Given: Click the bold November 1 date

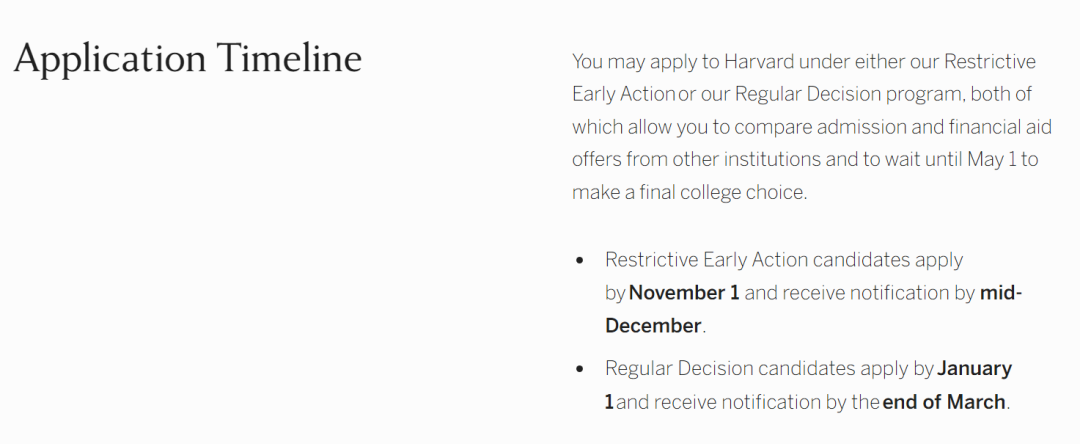Looking at the screenshot, I should coord(684,293).
